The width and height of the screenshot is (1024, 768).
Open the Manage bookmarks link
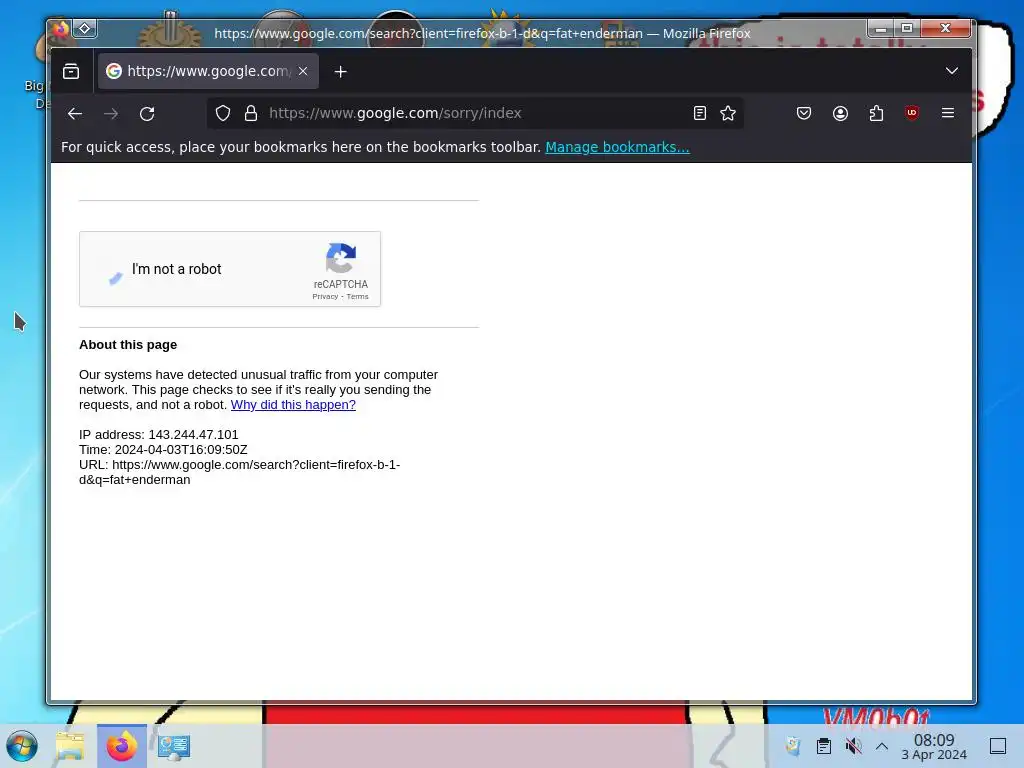(x=617, y=147)
